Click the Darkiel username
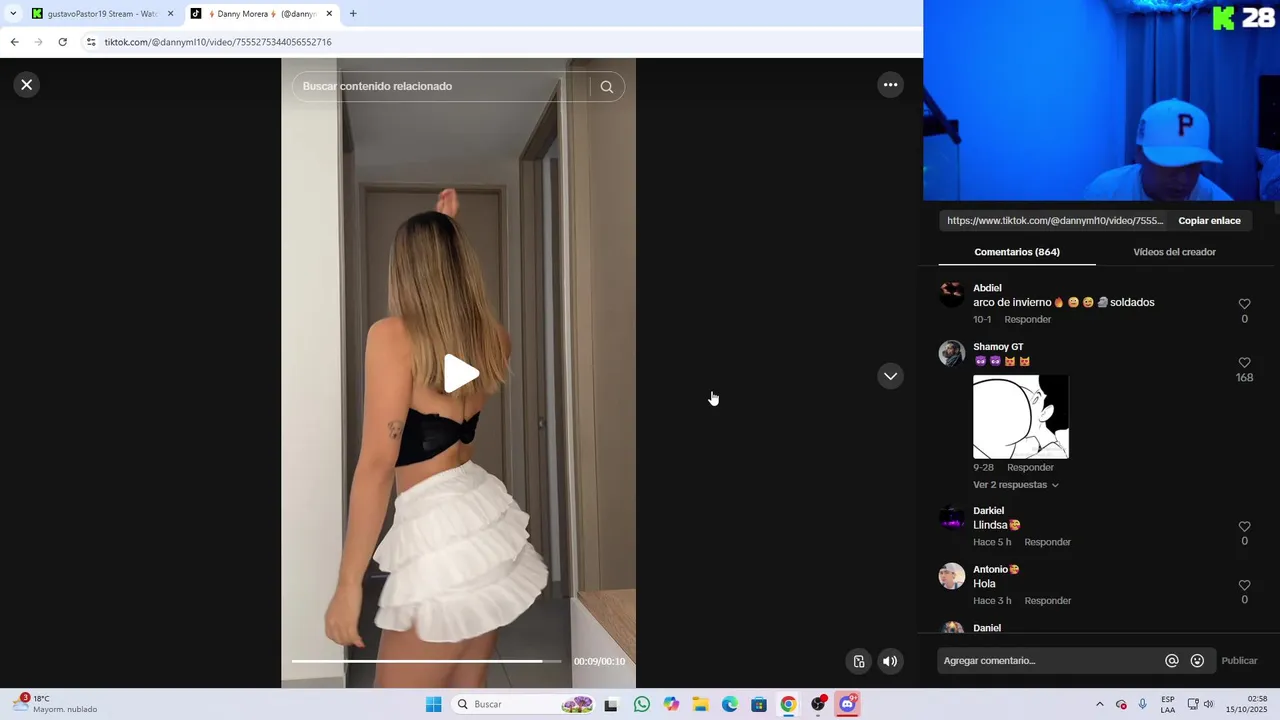Viewport: 1280px width, 720px height. tap(988, 511)
